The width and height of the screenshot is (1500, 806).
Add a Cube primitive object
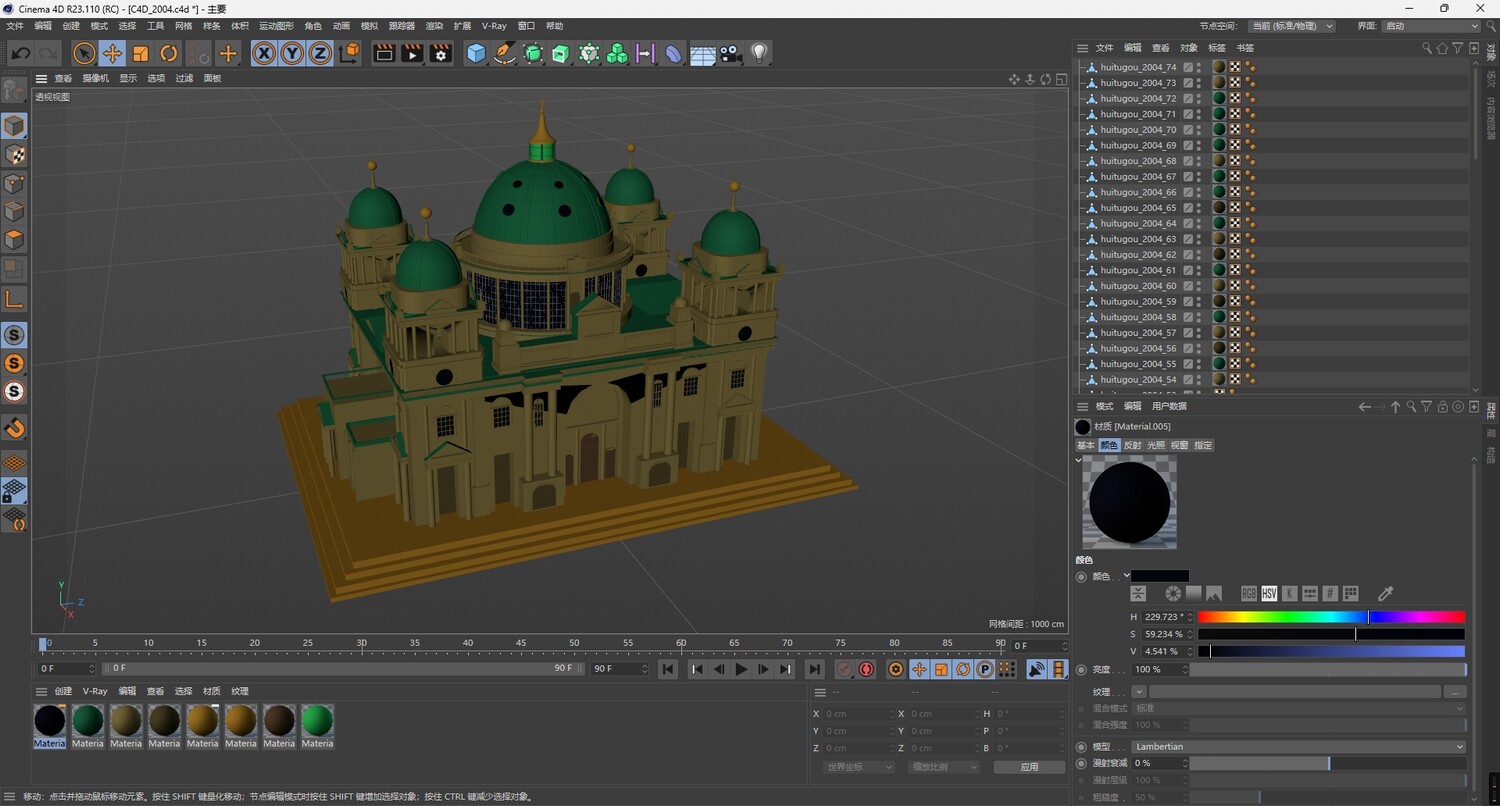[477, 54]
